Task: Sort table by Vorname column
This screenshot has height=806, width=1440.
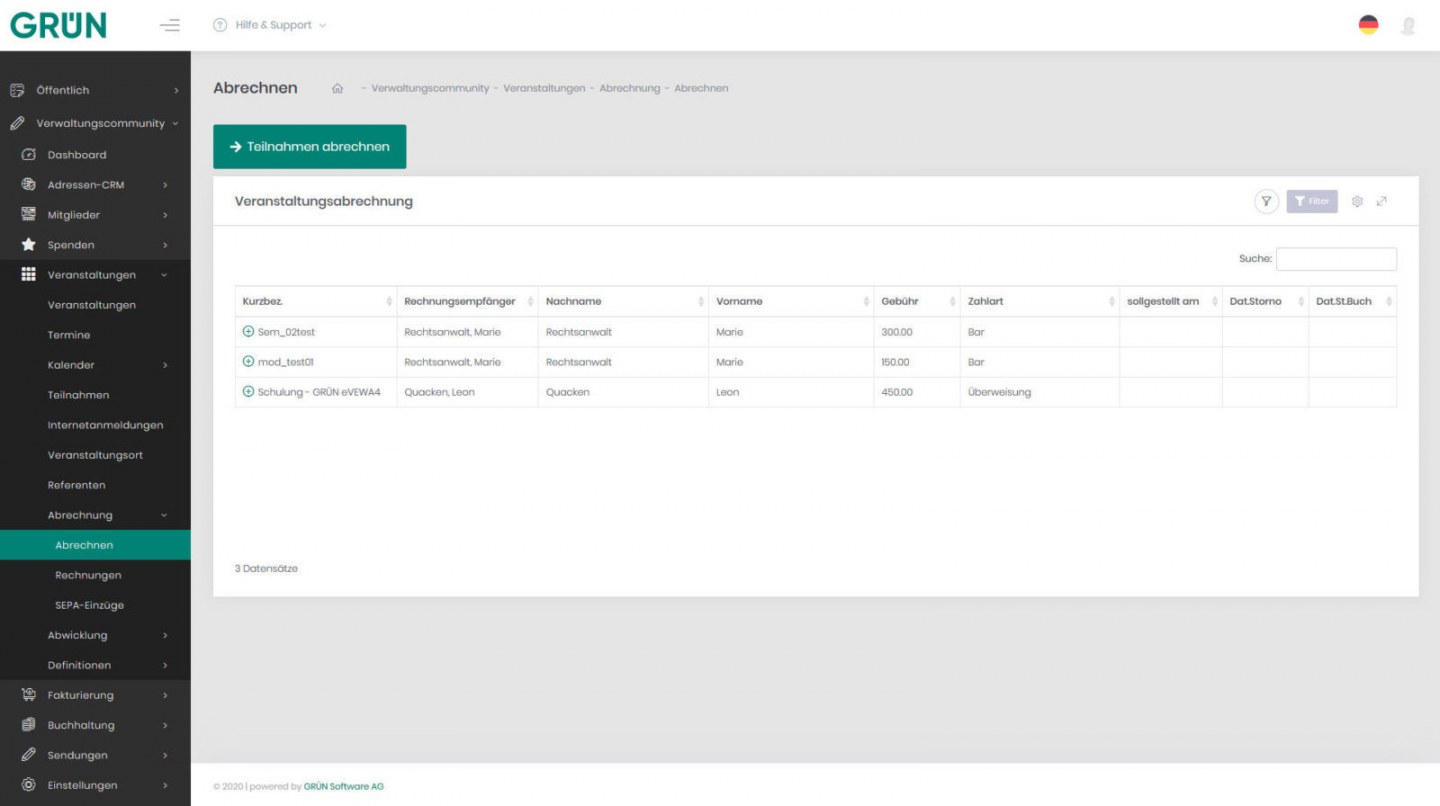Action: tap(791, 301)
